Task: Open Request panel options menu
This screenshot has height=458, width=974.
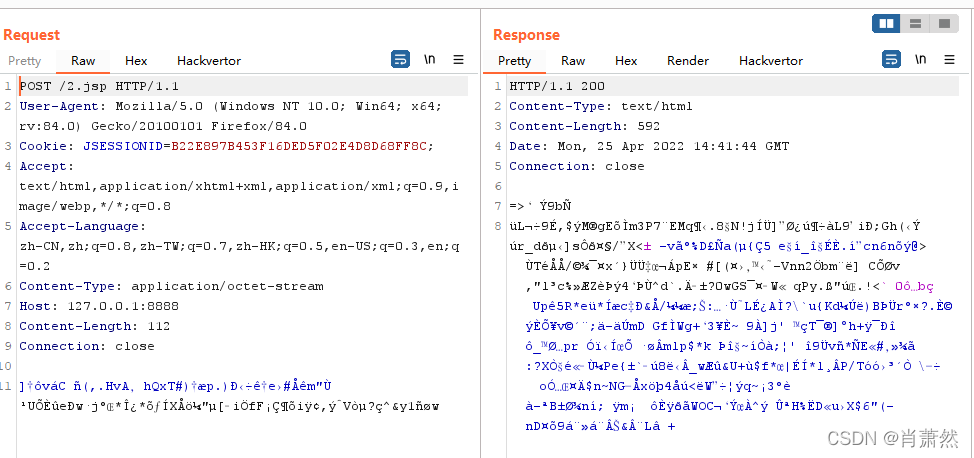Action: pos(459,60)
